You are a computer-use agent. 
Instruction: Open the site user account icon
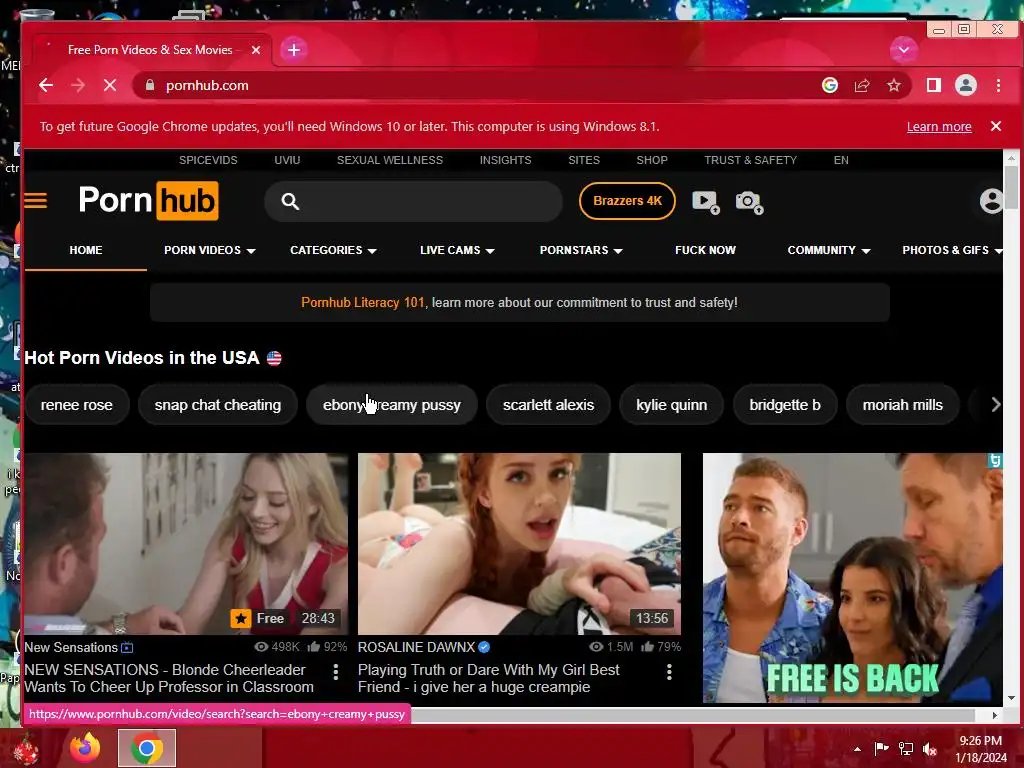[x=991, y=201]
